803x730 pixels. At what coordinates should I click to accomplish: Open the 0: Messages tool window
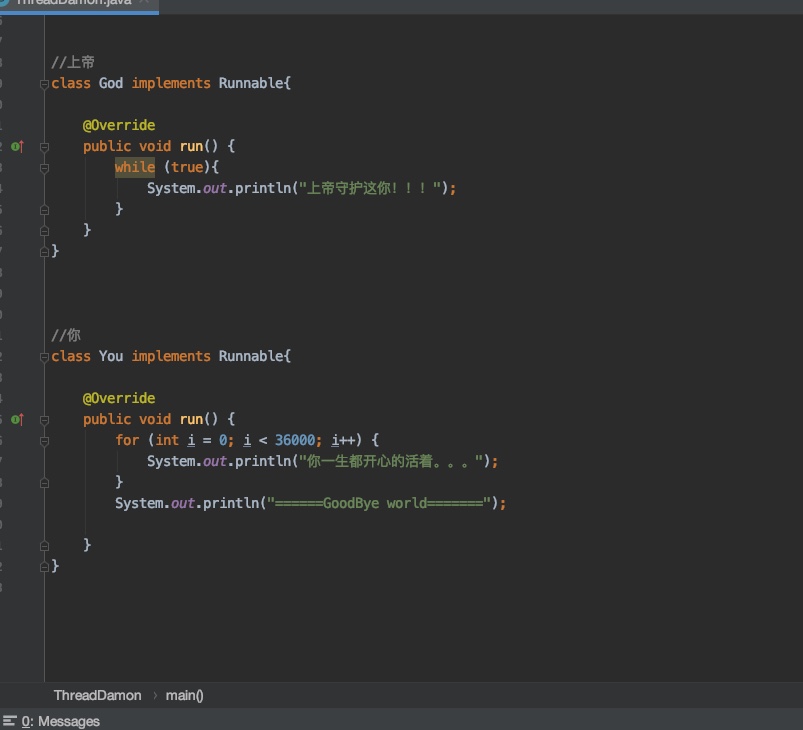tap(59, 721)
